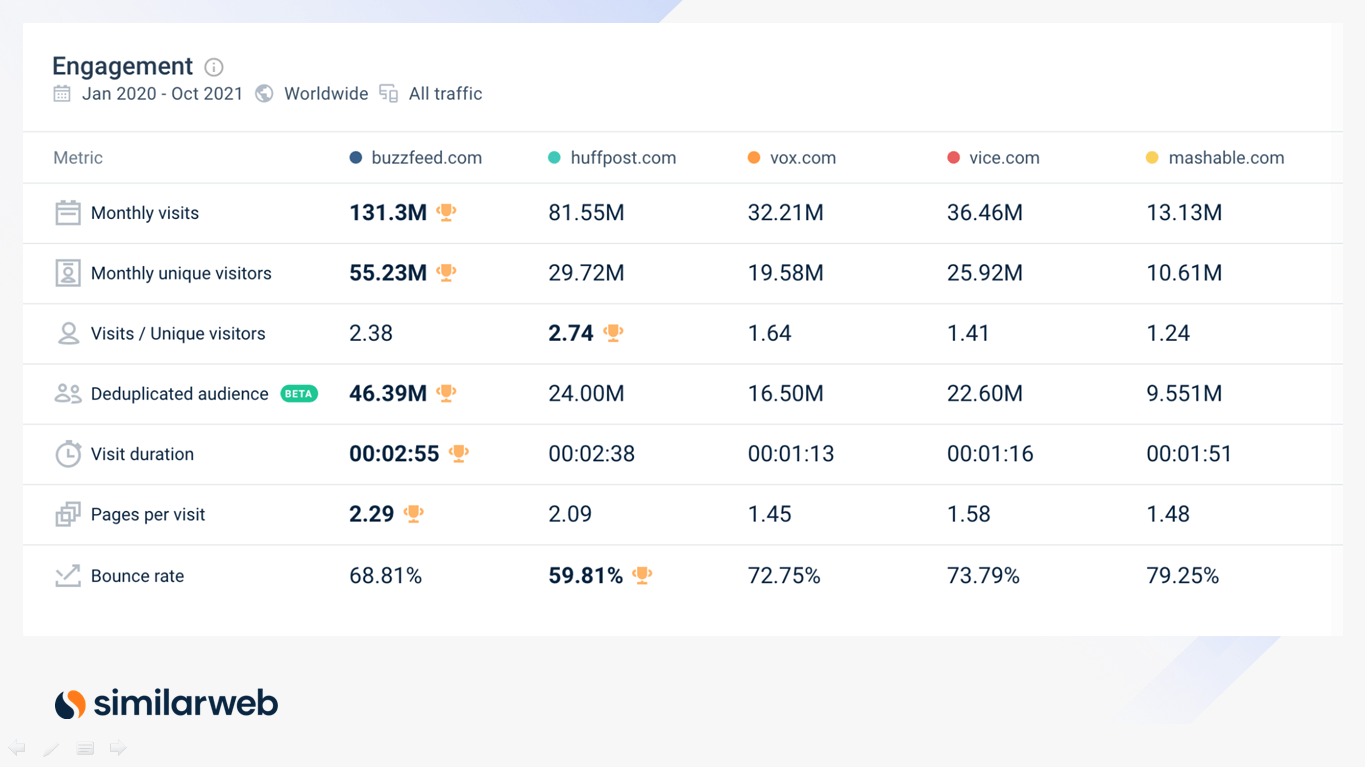Click the trophy icon next to 55.23M
Image resolution: width=1365 pixels, height=767 pixels.
pos(447,273)
